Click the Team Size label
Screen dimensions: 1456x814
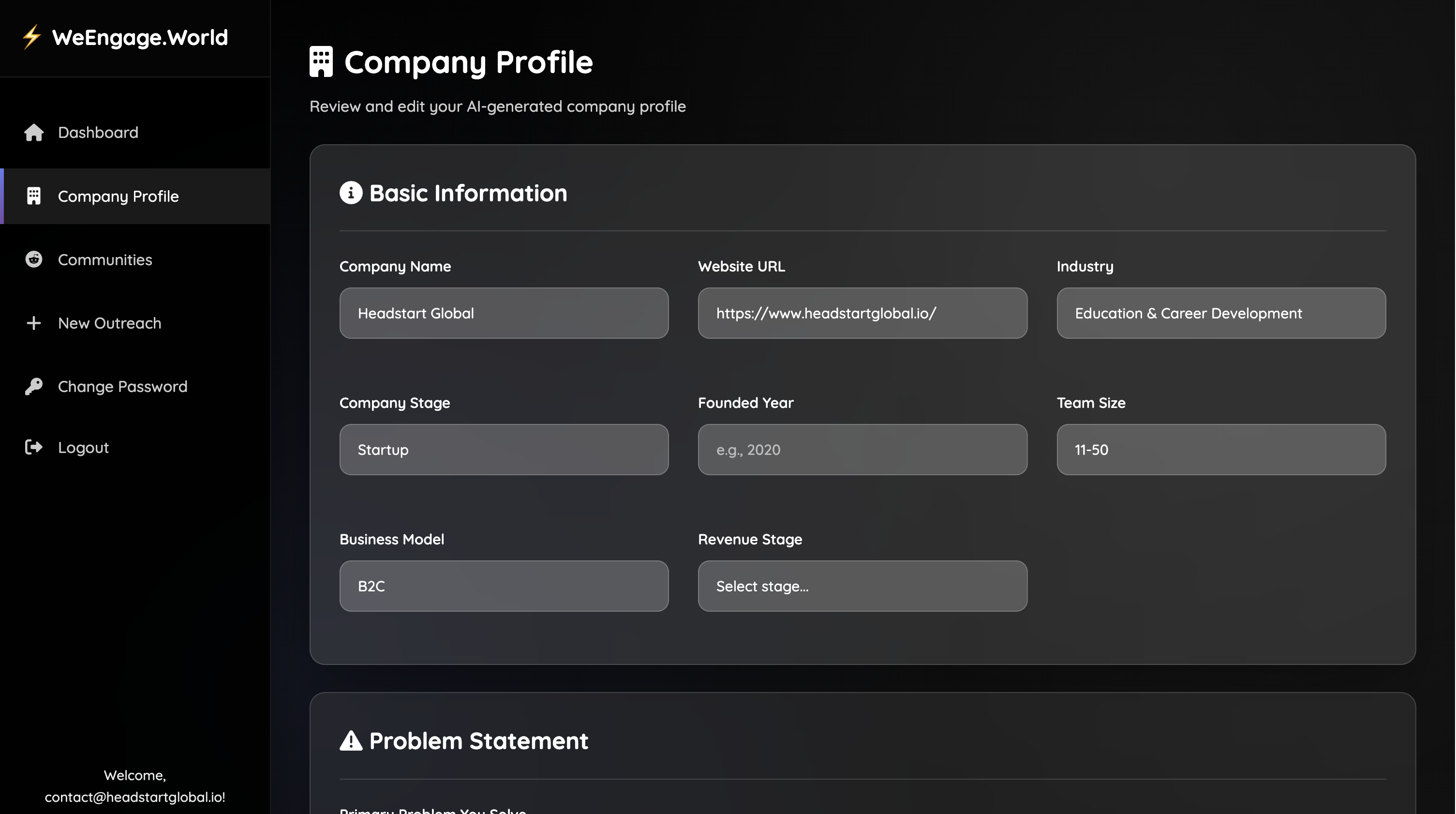click(x=1091, y=403)
